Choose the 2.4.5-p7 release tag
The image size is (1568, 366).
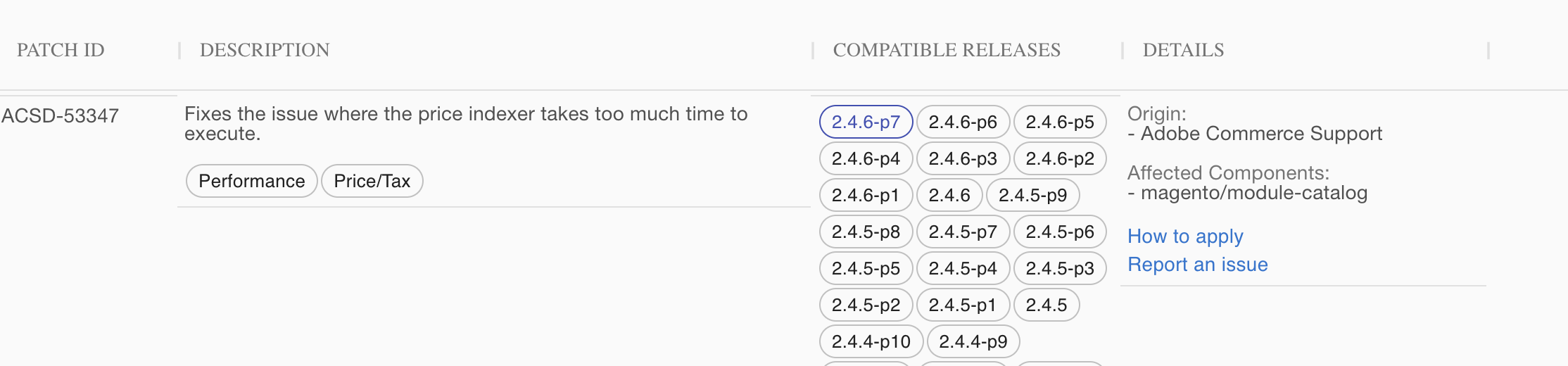pyautogui.click(x=963, y=232)
